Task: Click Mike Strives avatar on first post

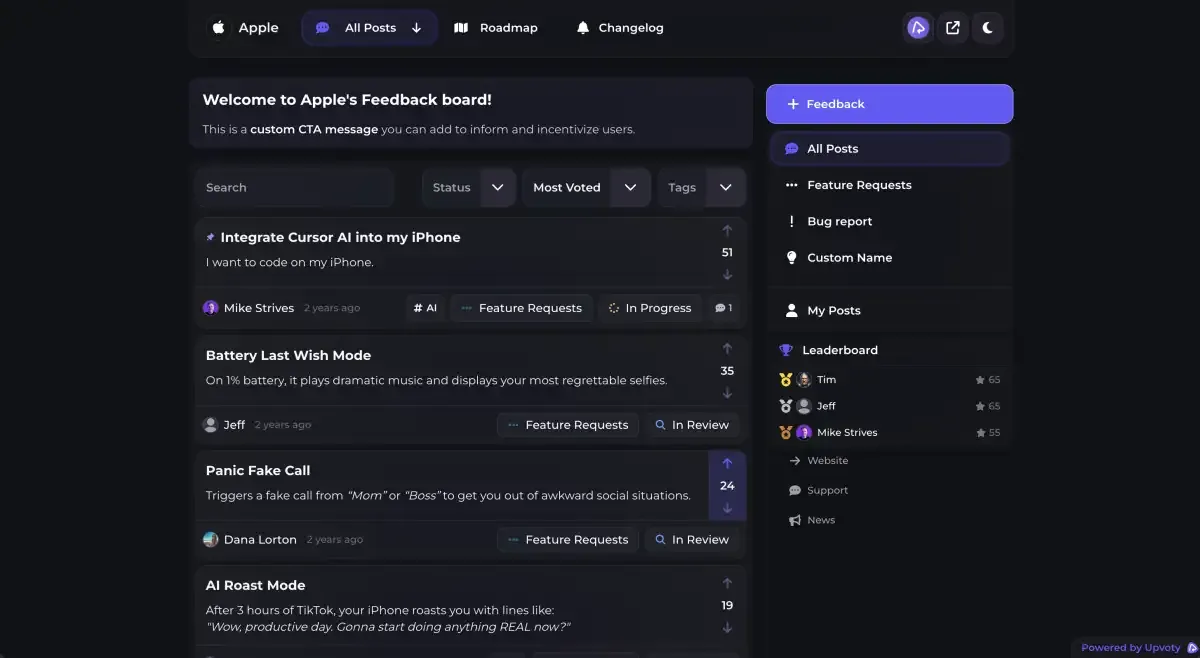Action: pyautogui.click(x=210, y=308)
